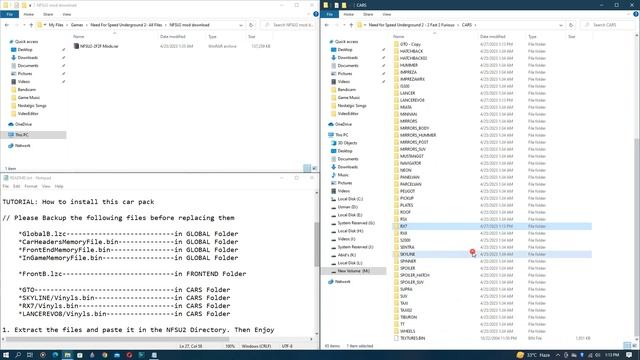
Task: Open address bar history dropdown in CARS window
Action: [561, 25]
